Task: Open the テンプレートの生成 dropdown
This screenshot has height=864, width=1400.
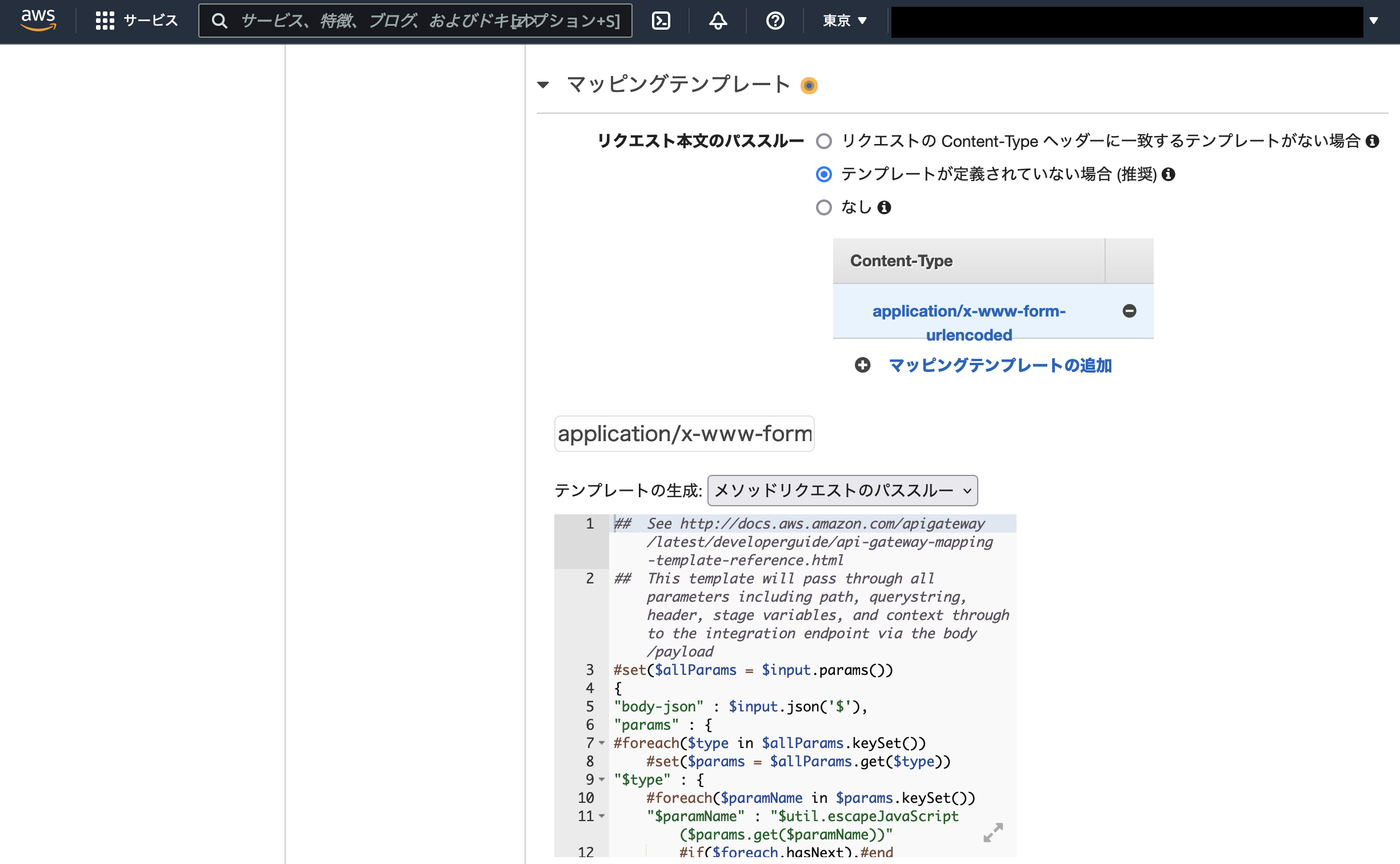Action: 842,490
